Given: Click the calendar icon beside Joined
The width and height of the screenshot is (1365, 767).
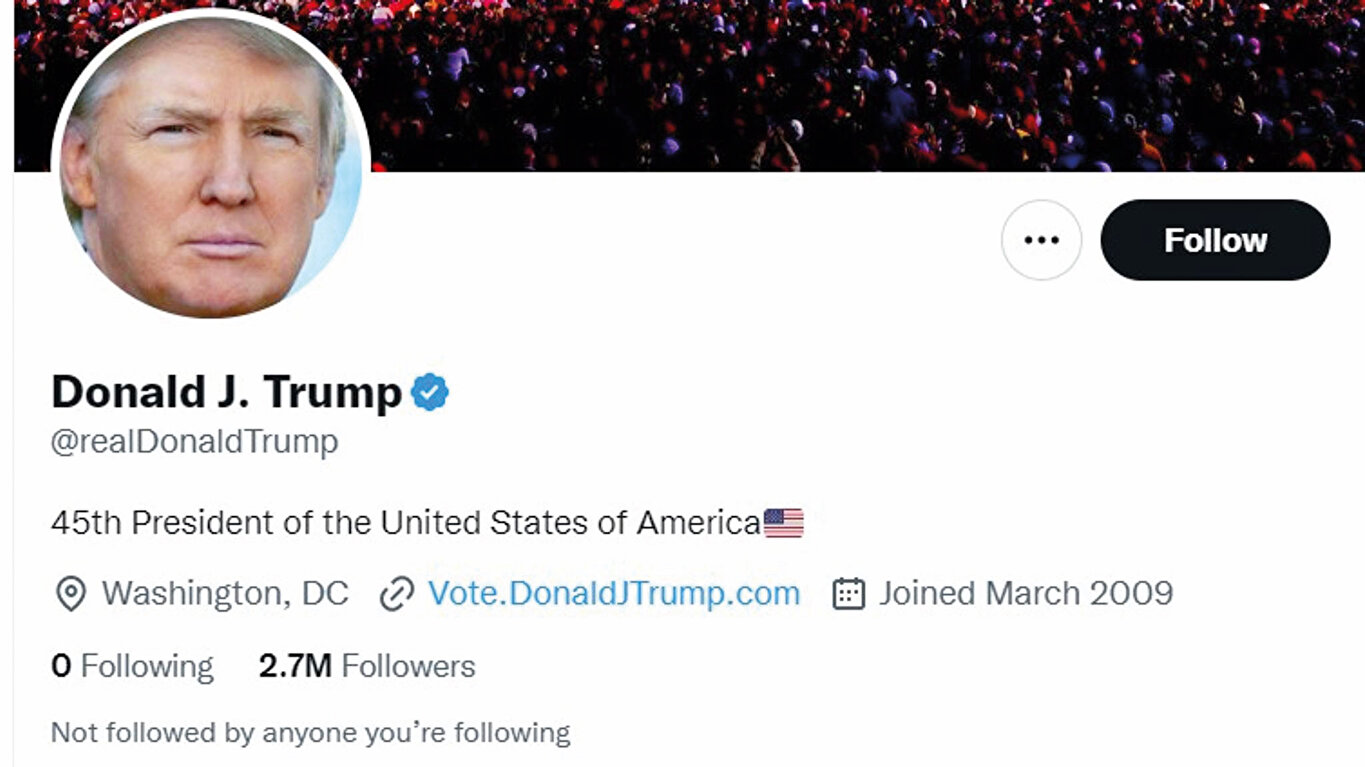Looking at the screenshot, I should pos(848,594).
